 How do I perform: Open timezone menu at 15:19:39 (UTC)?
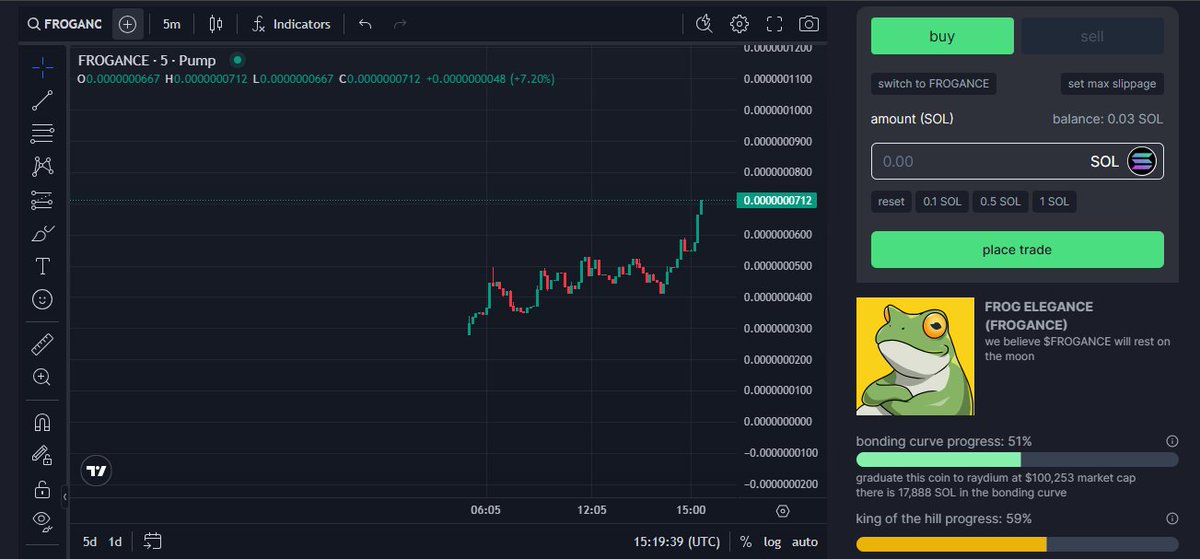(x=676, y=542)
